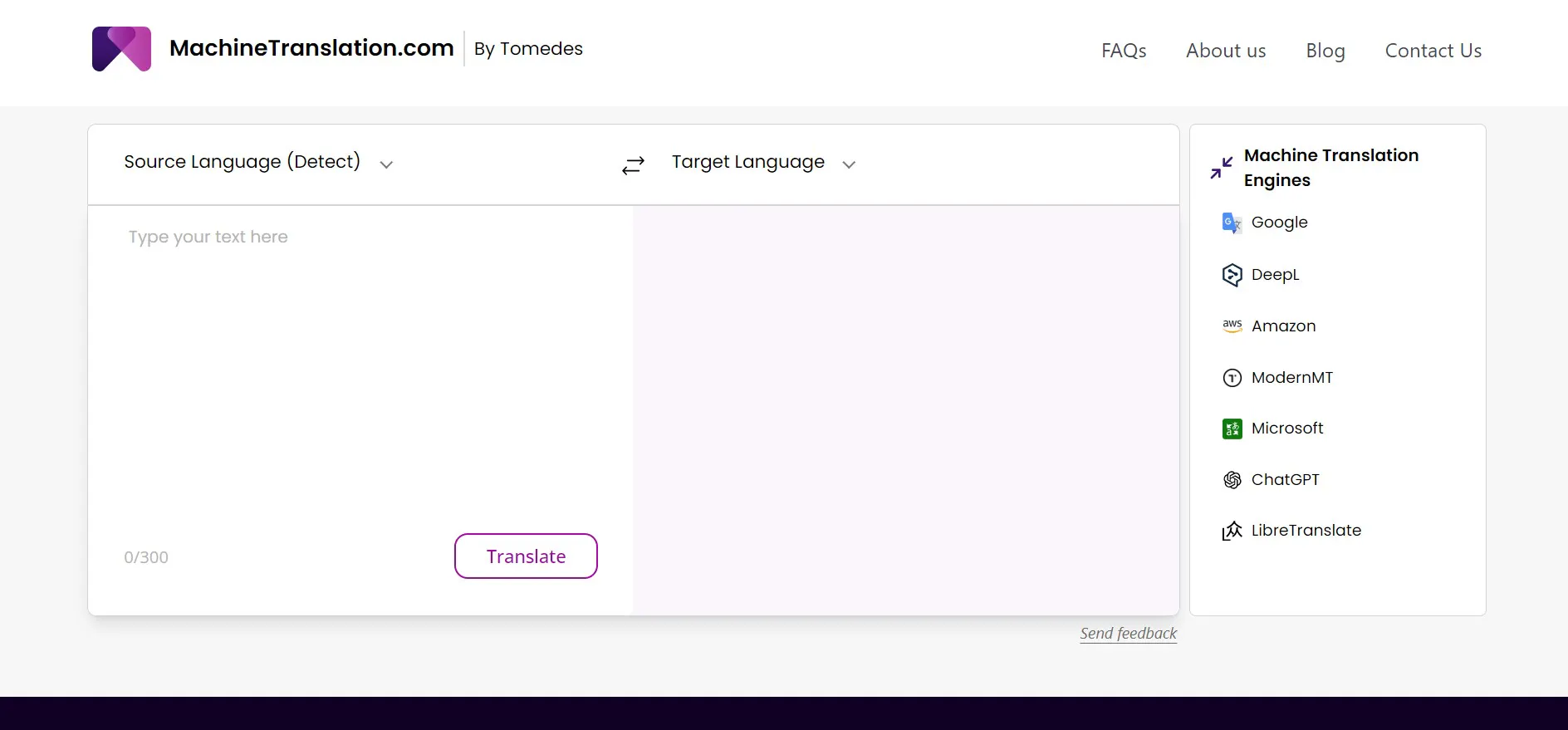Collapse the Machine Translation Engines panel
The width and height of the screenshot is (1568, 730).
[x=1221, y=168]
